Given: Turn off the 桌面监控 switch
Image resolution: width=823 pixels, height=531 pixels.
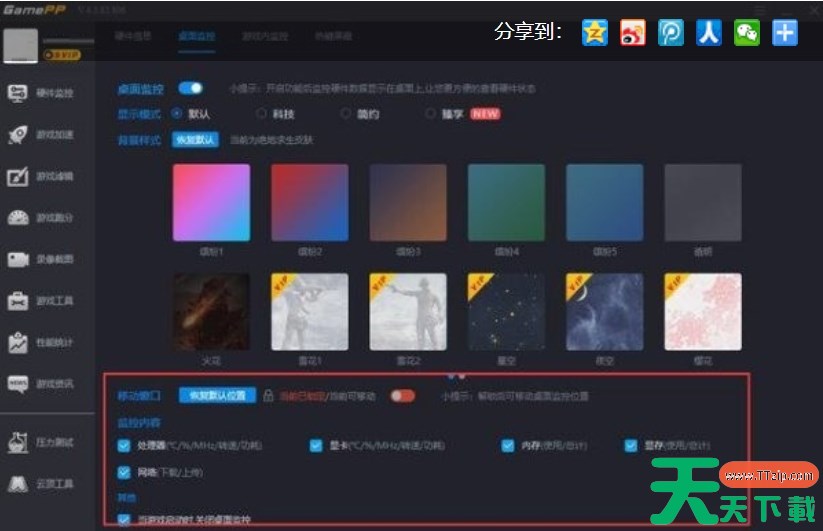Looking at the screenshot, I should (x=191, y=88).
